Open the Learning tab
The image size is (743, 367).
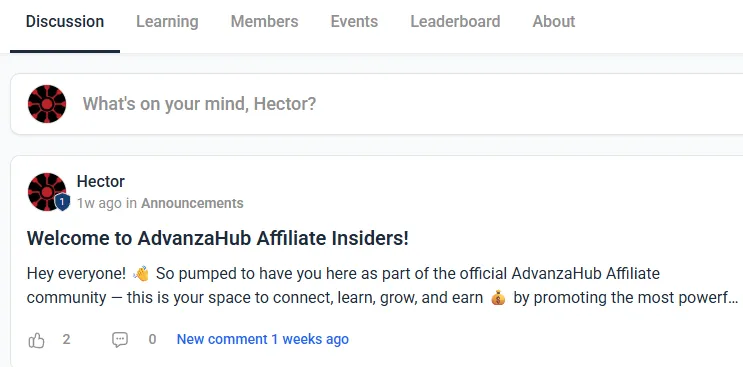[167, 22]
